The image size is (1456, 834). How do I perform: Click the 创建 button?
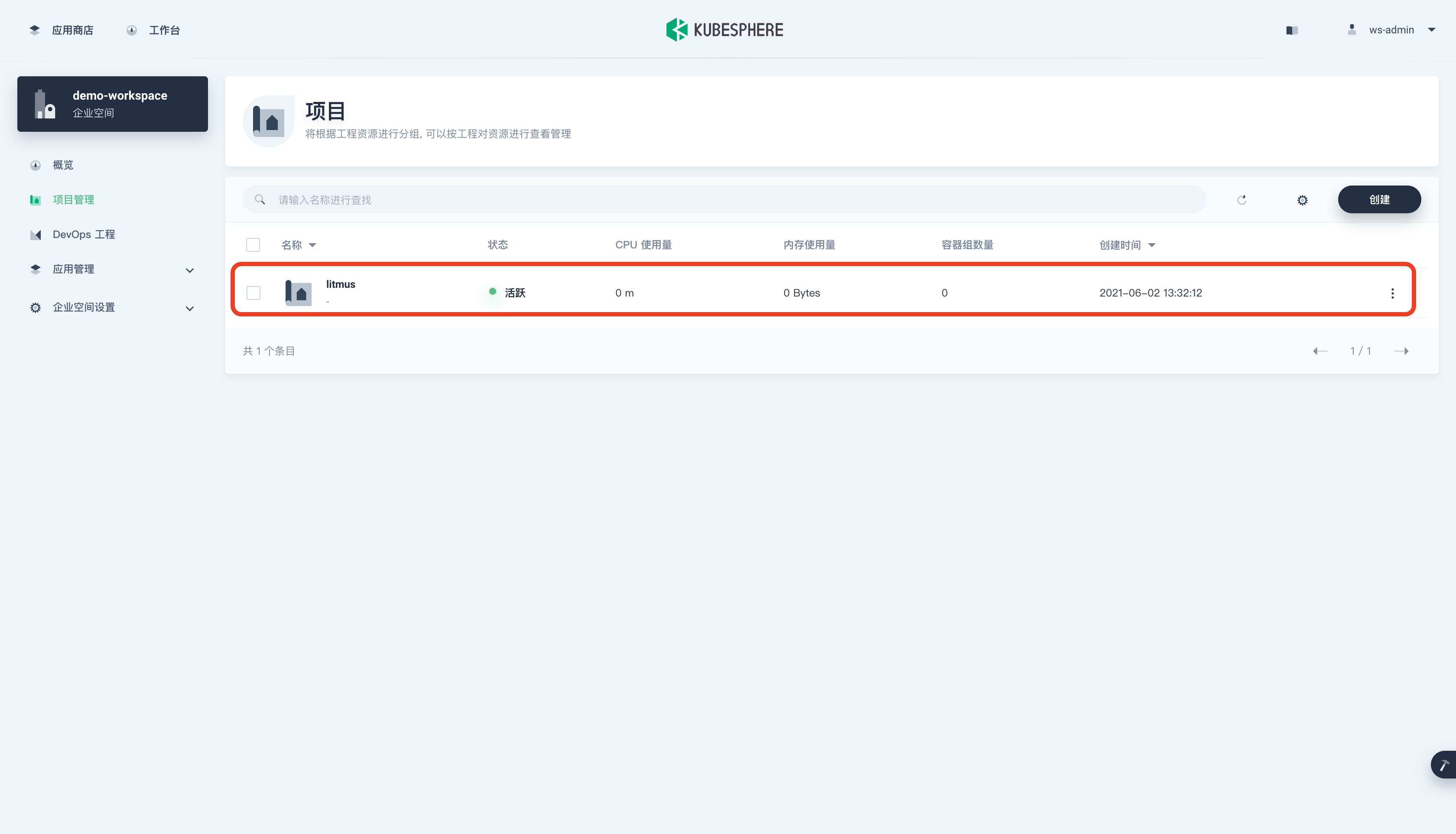pos(1379,200)
